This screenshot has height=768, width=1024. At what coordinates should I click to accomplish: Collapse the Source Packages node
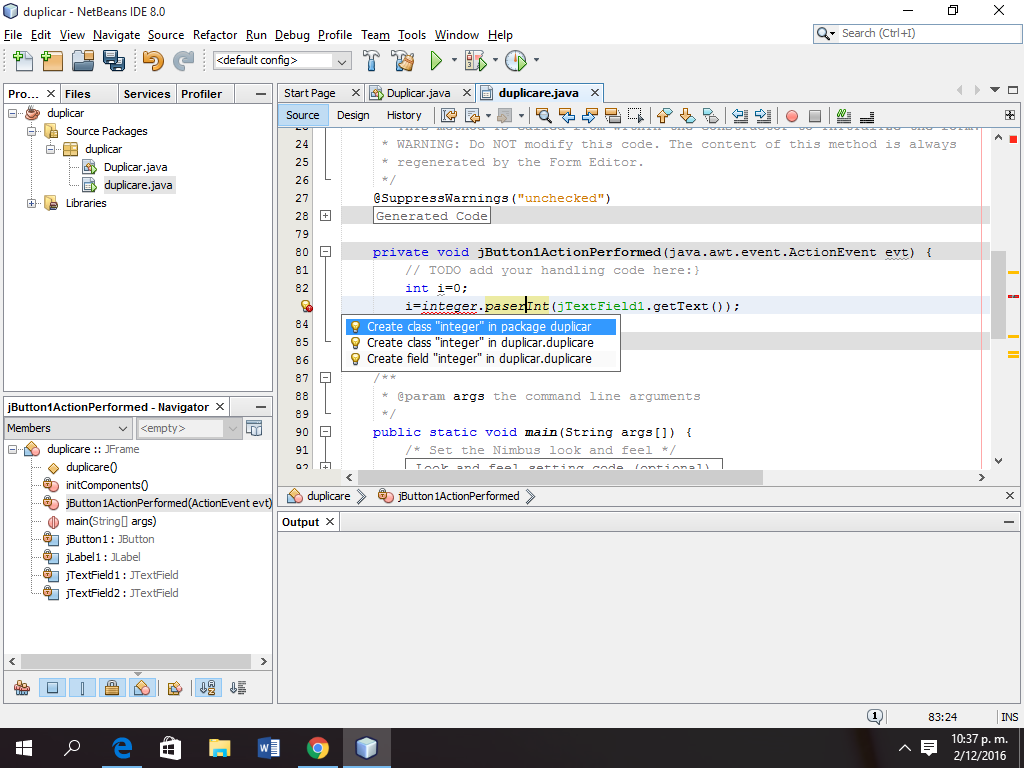coord(31,131)
